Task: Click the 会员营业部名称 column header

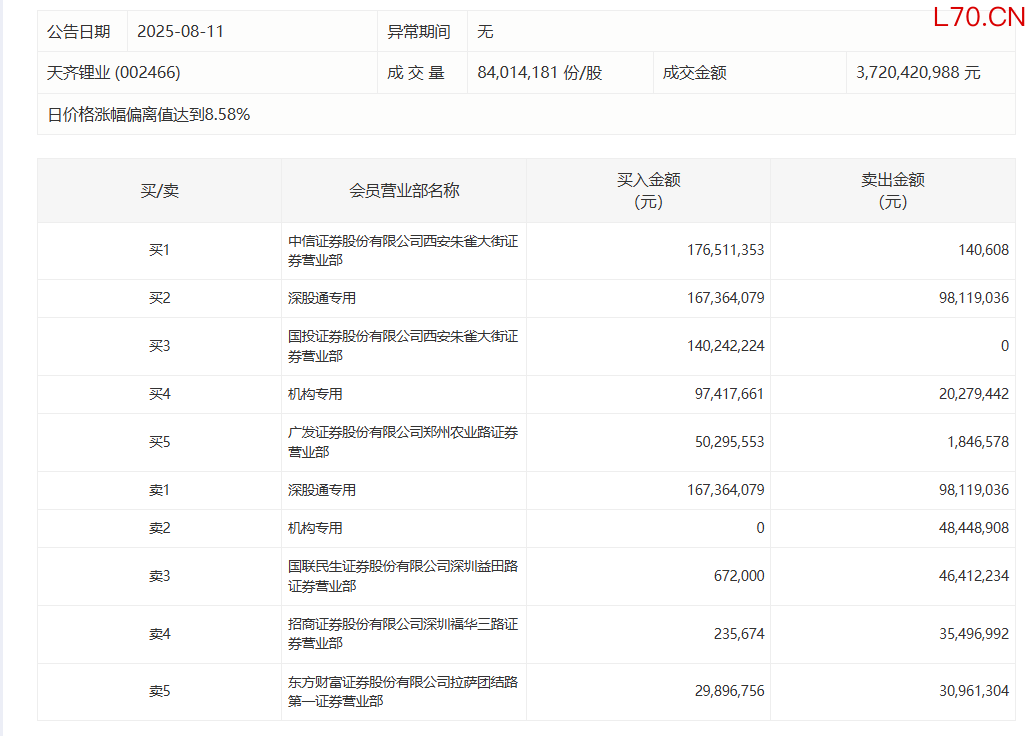Action: (404, 190)
